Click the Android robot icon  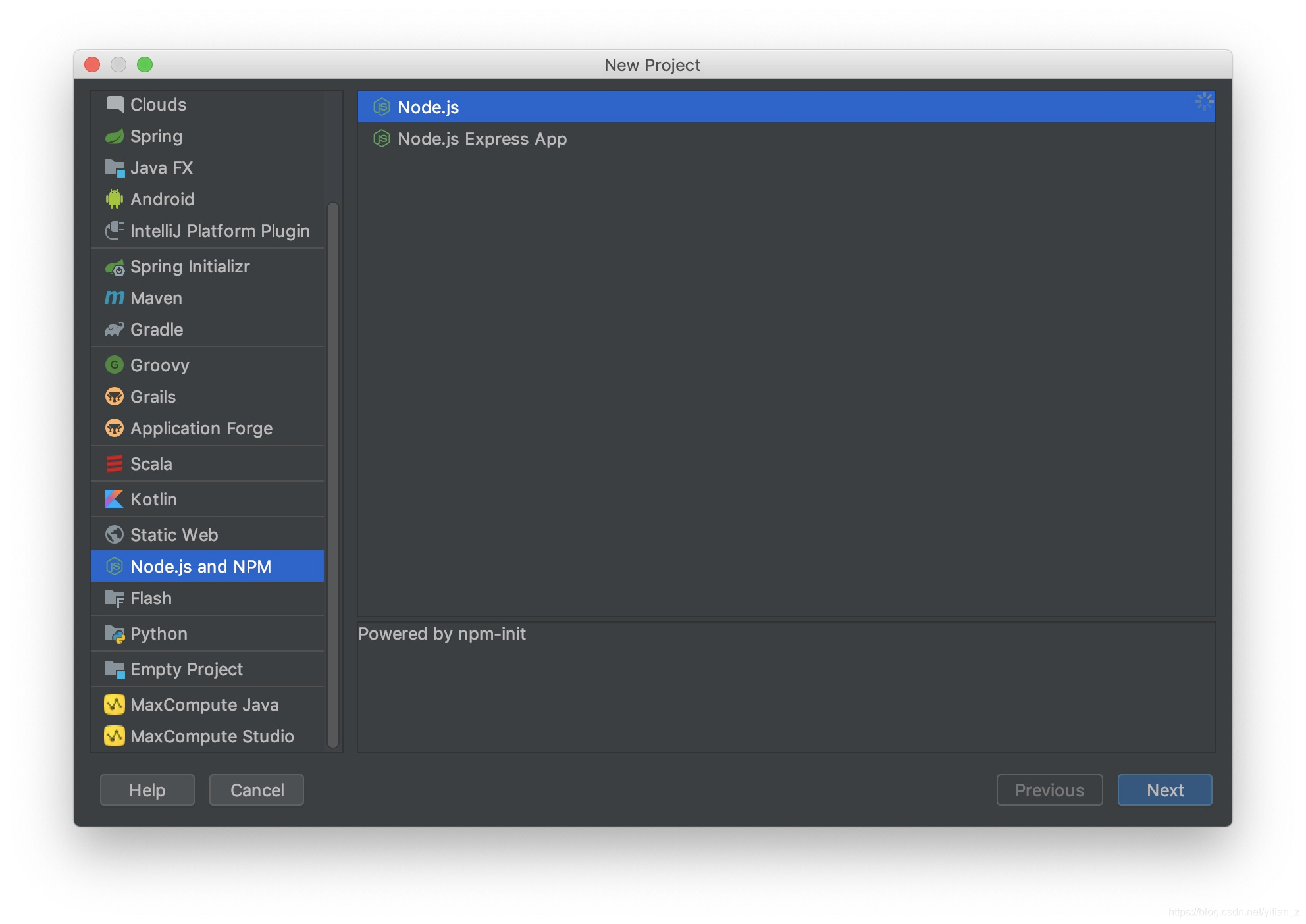(x=114, y=199)
